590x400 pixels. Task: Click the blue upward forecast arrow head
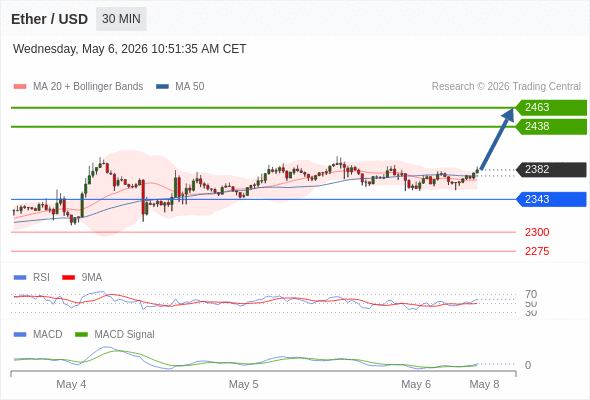[509, 114]
